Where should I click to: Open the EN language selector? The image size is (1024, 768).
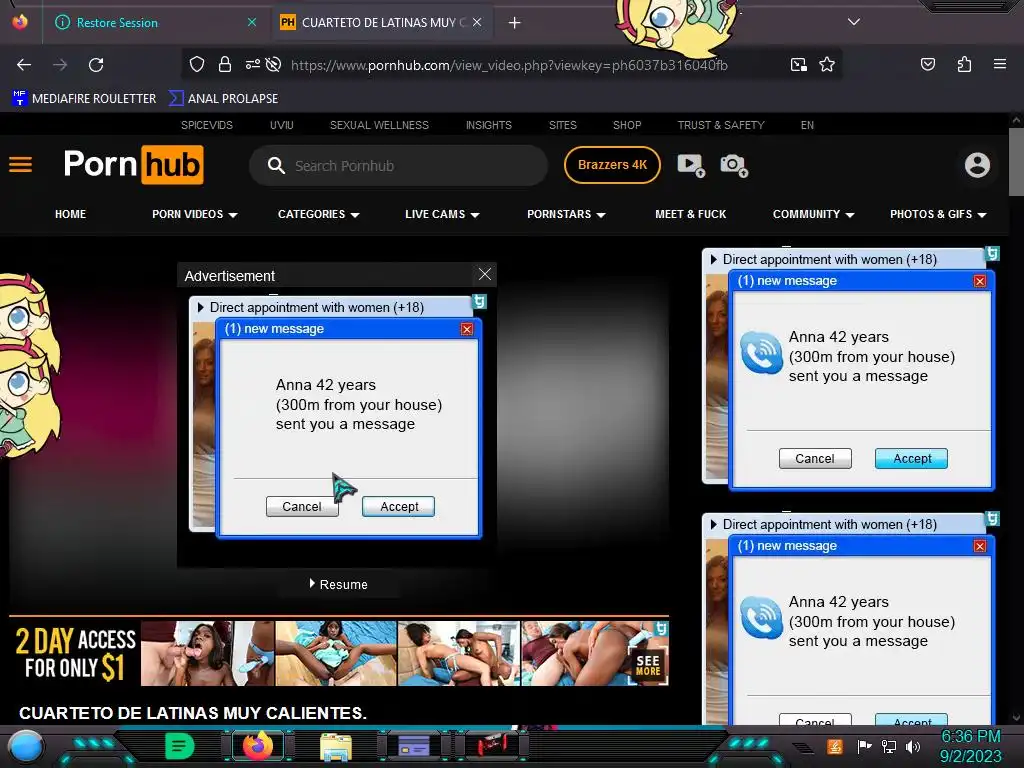pos(807,125)
